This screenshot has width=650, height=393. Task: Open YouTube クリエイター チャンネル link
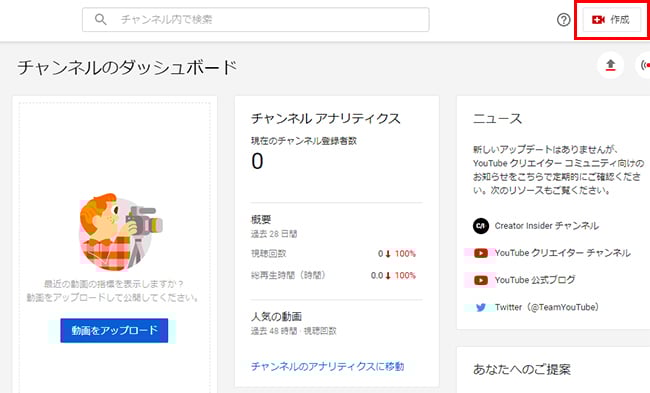pos(563,253)
